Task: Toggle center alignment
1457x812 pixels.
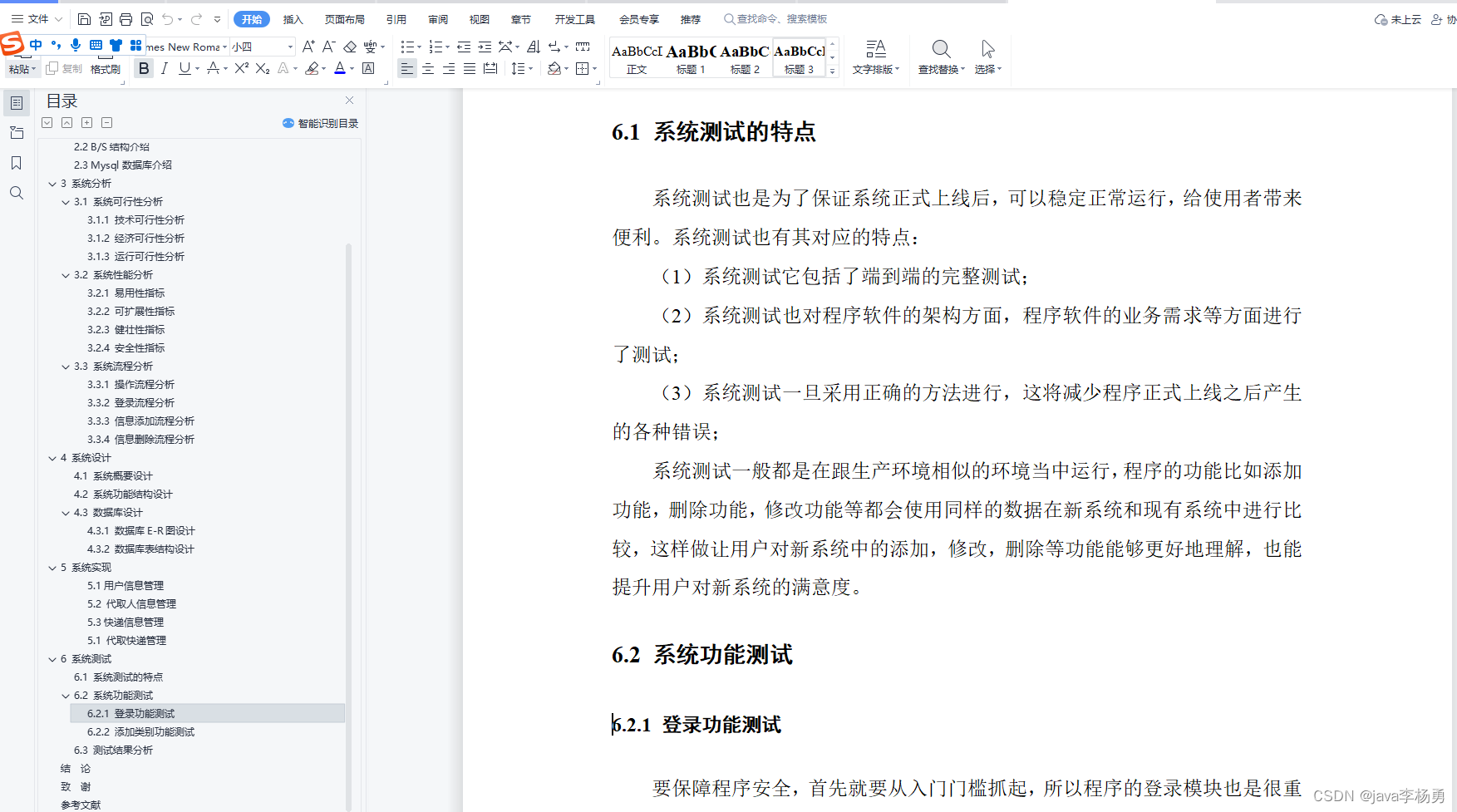Action: coord(428,69)
